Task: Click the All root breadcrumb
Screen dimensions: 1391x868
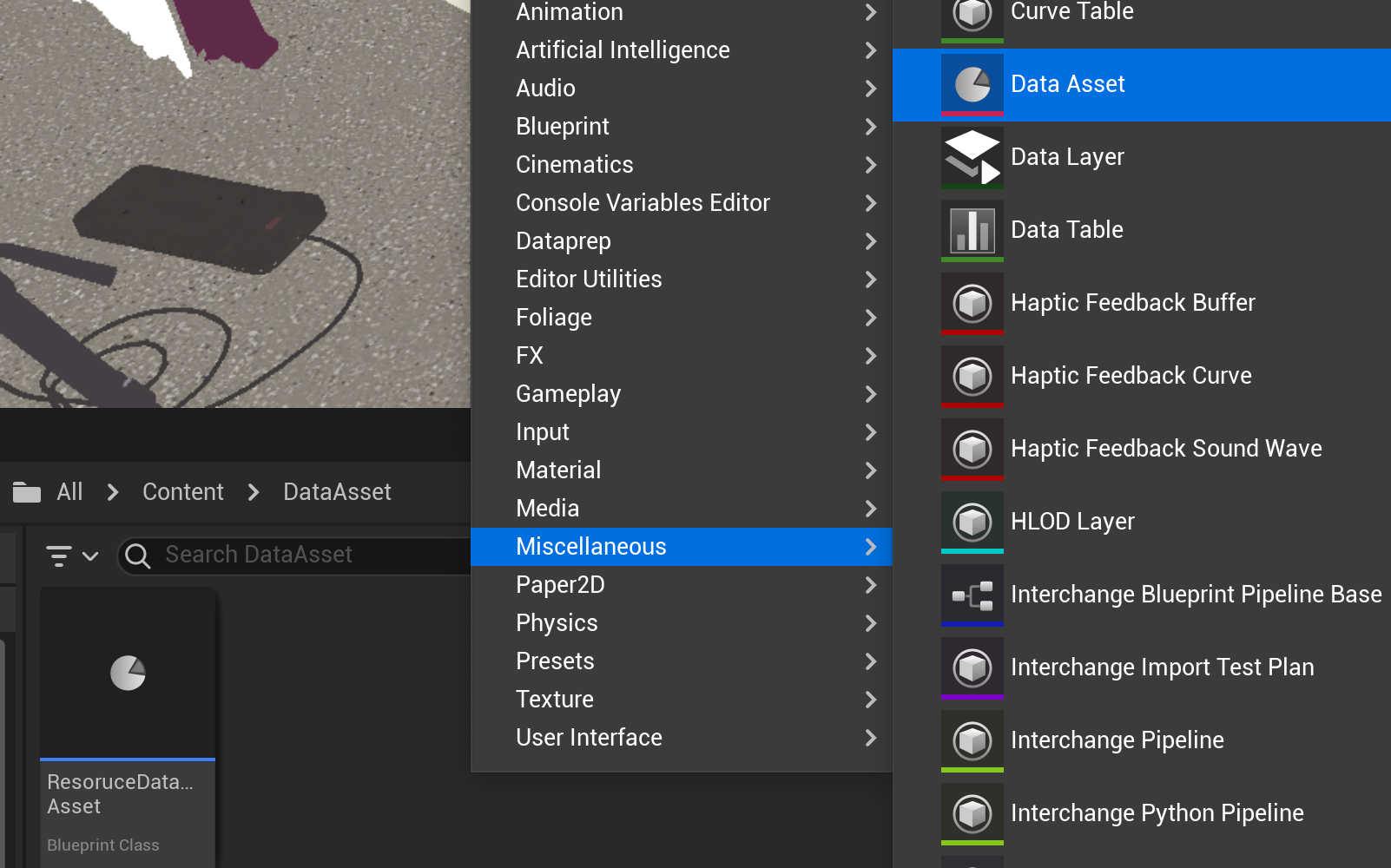Action: (69, 492)
